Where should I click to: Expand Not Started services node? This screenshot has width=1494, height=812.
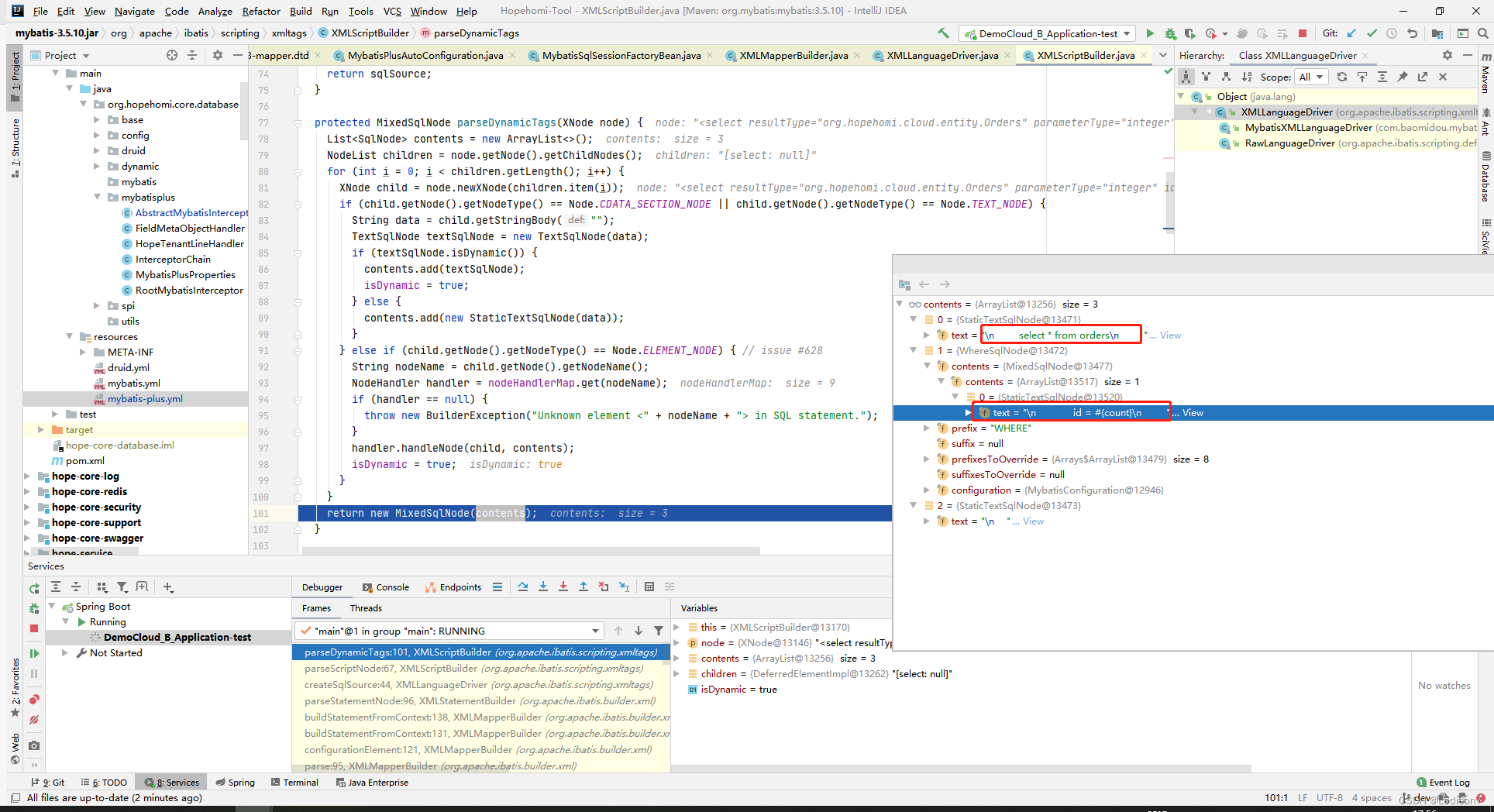pyautogui.click(x=65, y=653)
